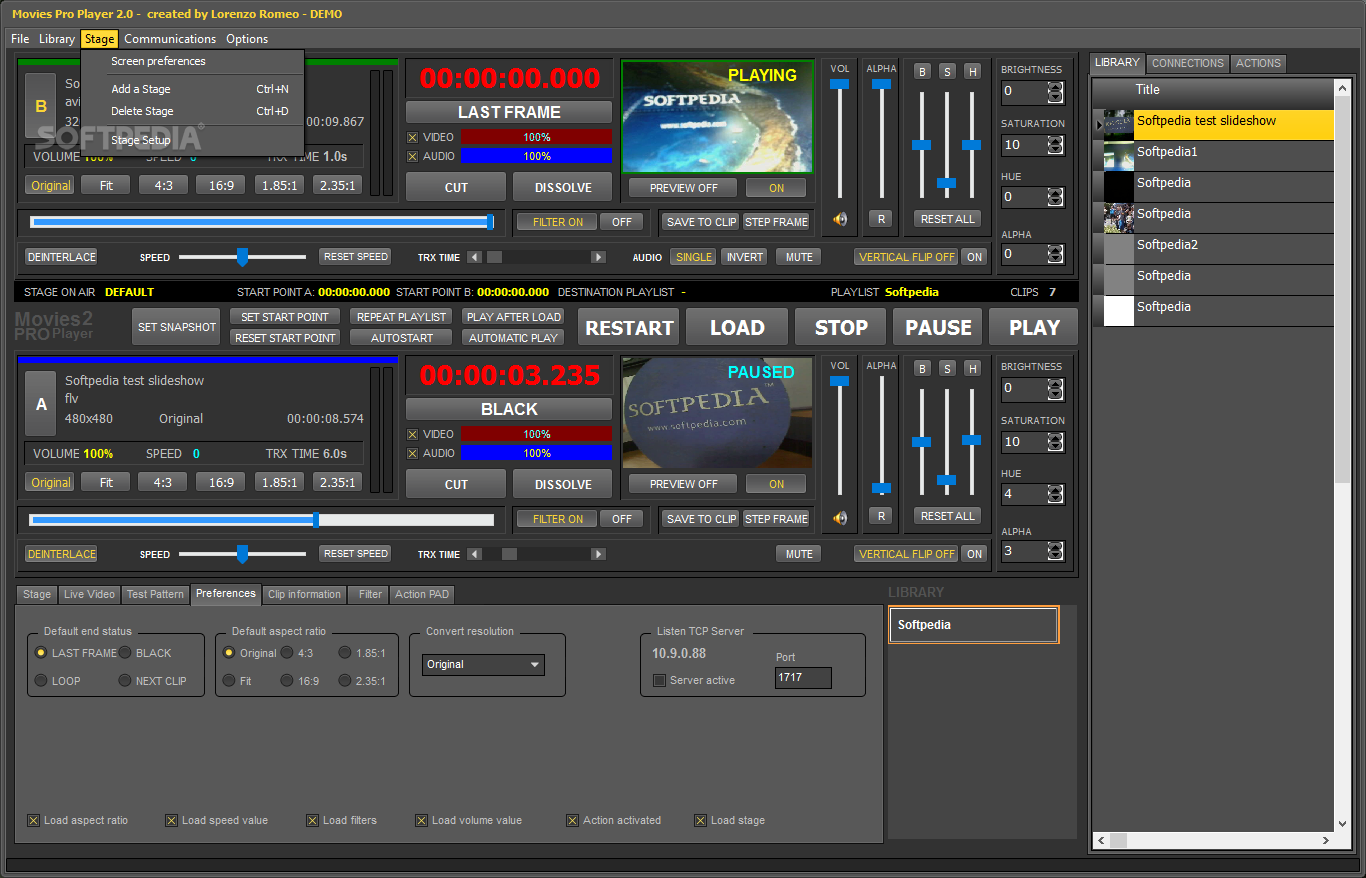Click deck A's BRIGHTNESS spinner arrows
Screen dimensions: 1366x878
tap(1055, 388)
